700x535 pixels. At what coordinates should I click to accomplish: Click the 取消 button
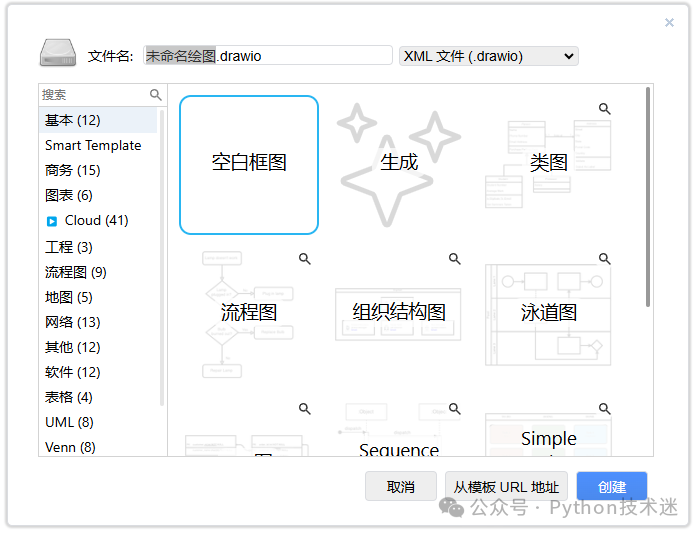coord(400,486)
